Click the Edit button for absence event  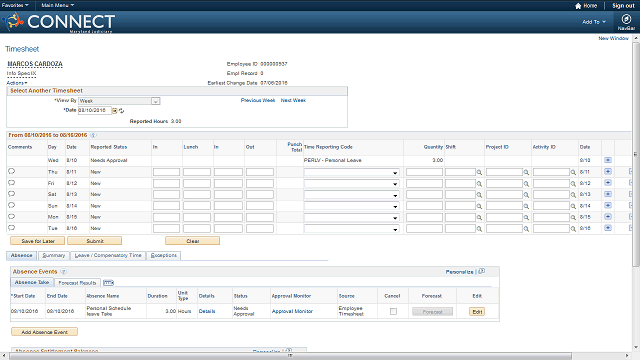point(477,312)
